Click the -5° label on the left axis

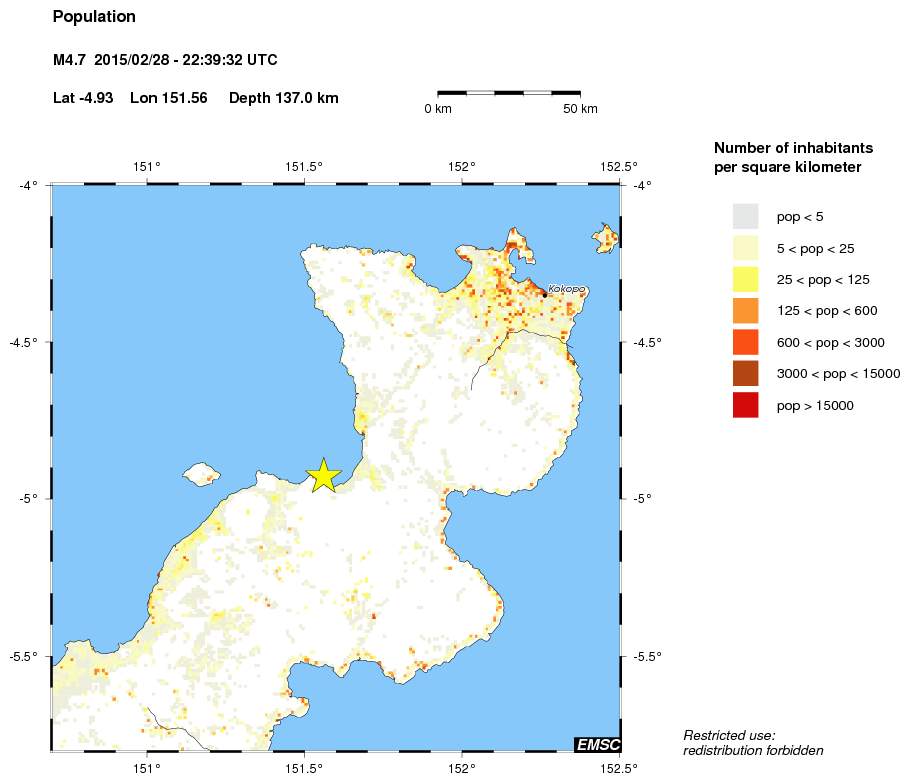coord(28,499)
